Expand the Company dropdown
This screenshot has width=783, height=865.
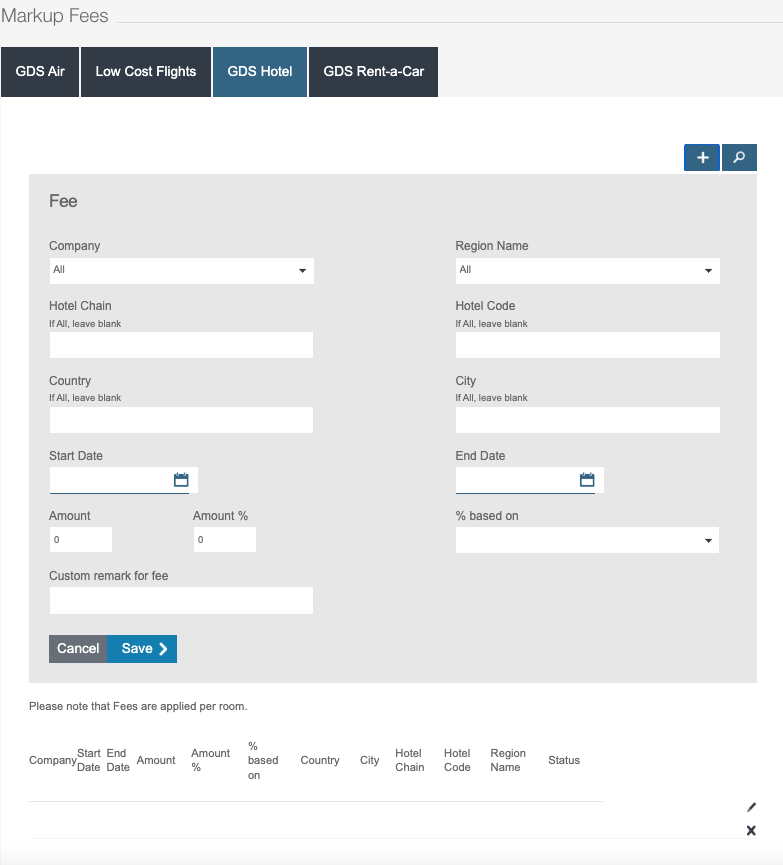click(x=181, y=271)
